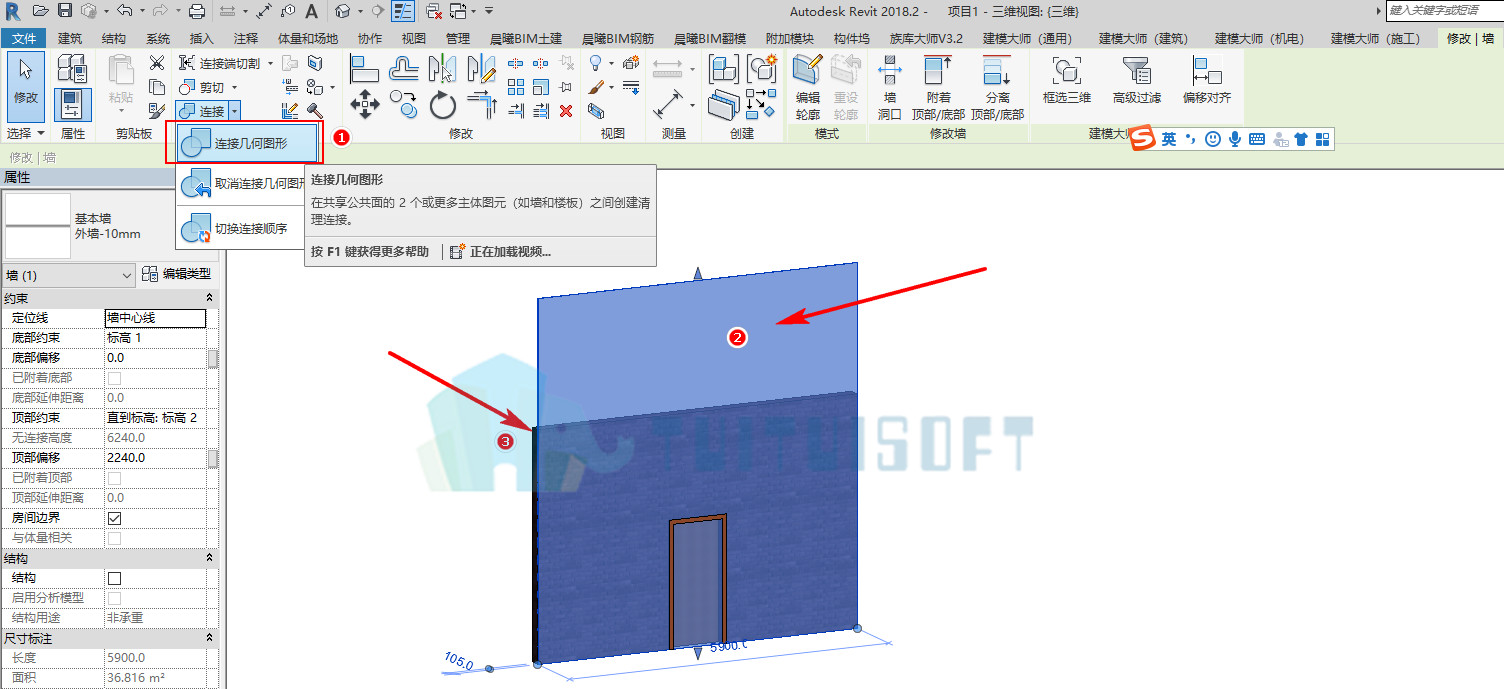The width and height of the screenshot is (1504, 689).
Task: Open the 建筑 ribbon tab
Action: point(70,38)
